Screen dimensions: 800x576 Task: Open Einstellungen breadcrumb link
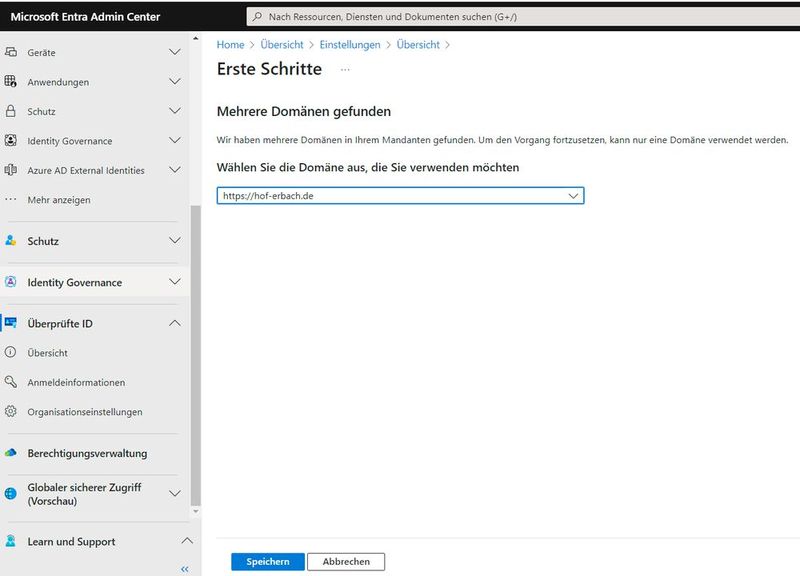(x=350, y=44)
